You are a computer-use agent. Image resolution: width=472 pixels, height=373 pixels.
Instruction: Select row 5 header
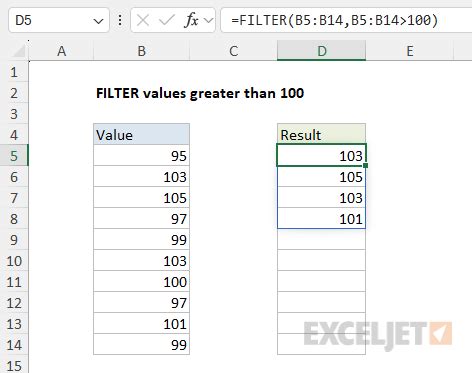14,156
